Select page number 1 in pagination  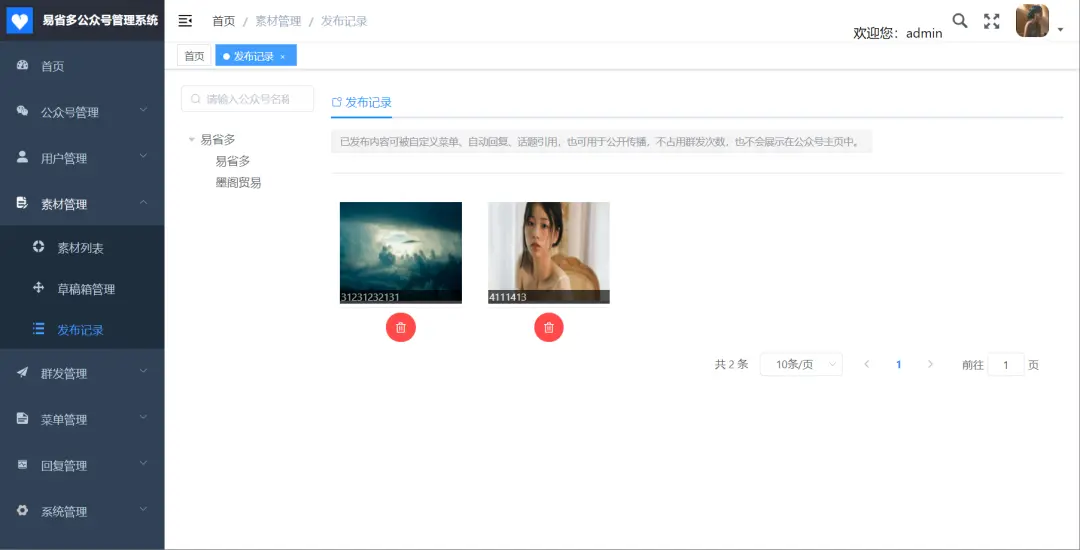pyautogui.click(x=898, y=365)
